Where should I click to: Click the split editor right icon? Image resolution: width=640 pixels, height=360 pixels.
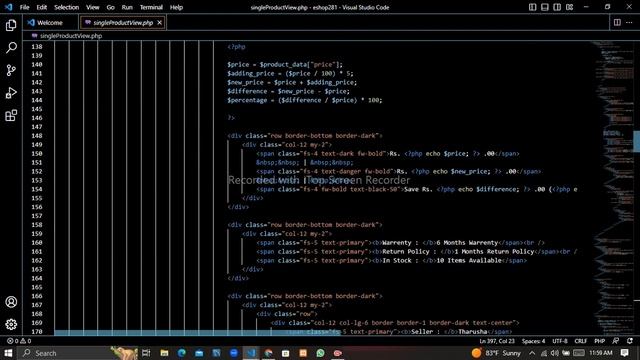617,22
